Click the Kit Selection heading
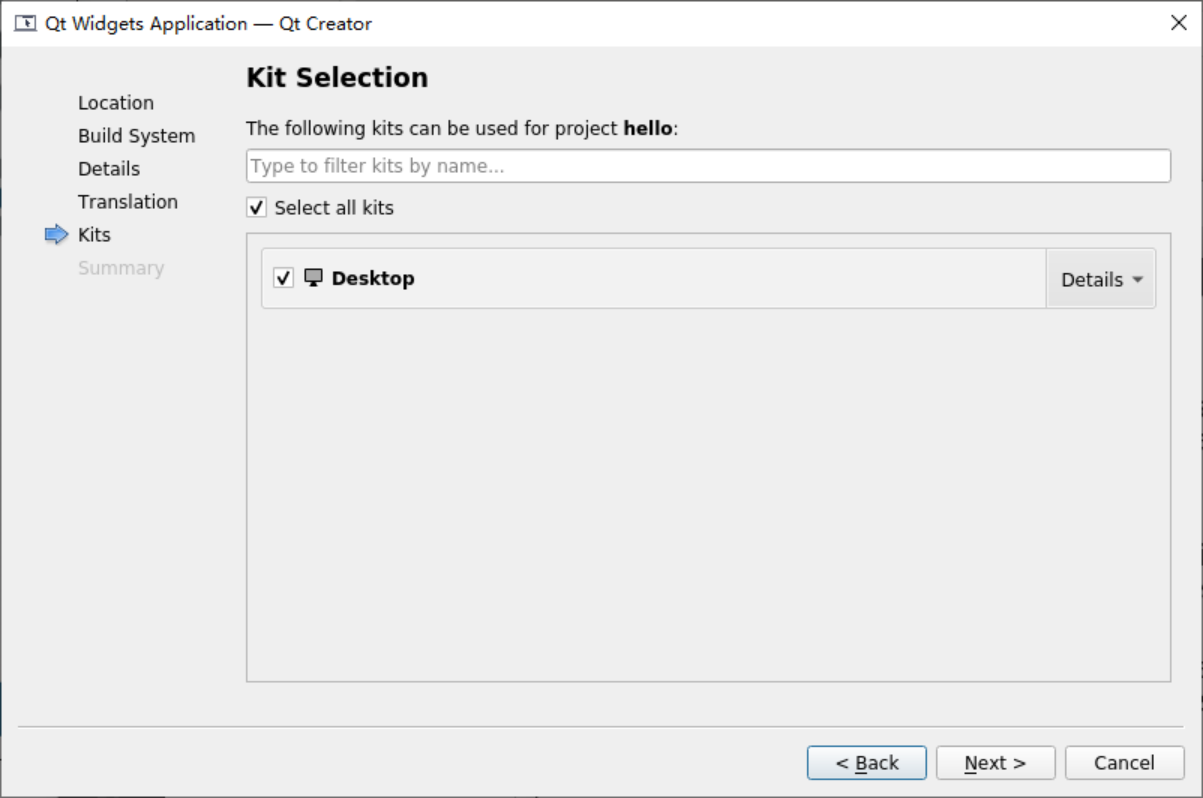The width and height of the screenshot is (1203, 798). coord(337,78)
